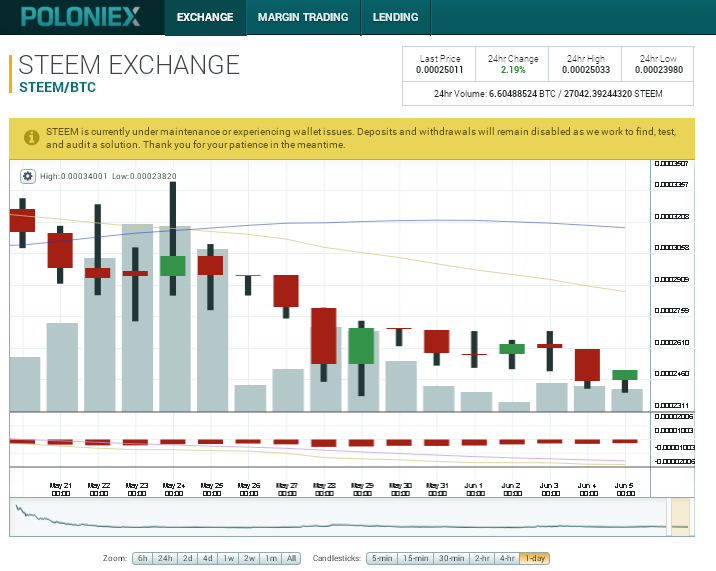
Task: Select 15-min candlesticks
Action: (x=416, y=558)
